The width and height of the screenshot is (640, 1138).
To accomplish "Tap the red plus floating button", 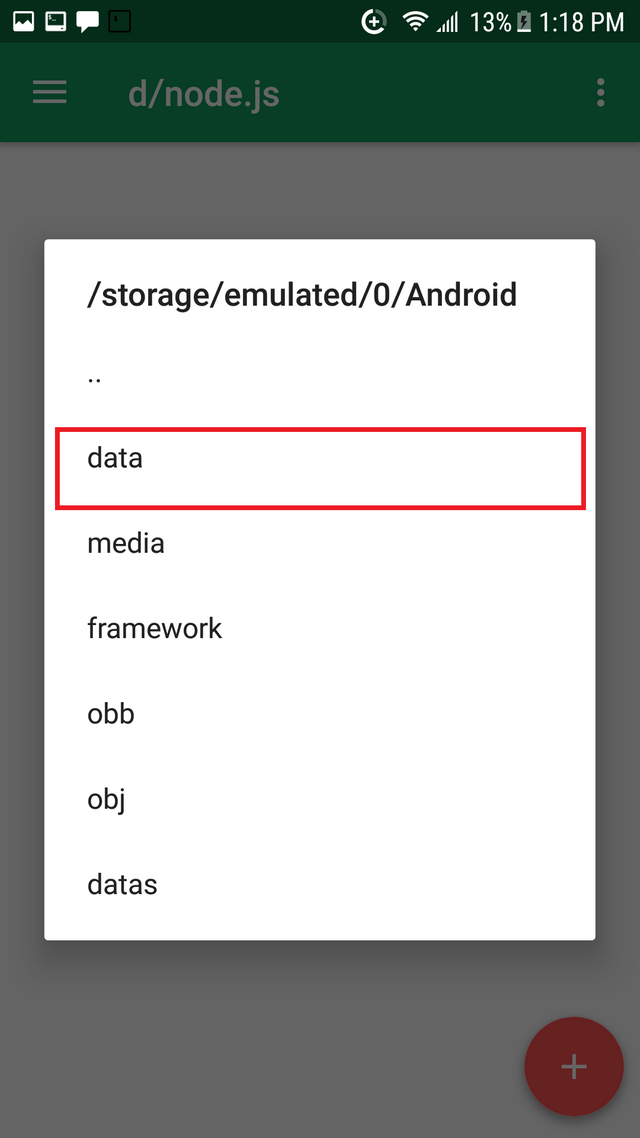I will [x=574, y=1066].
